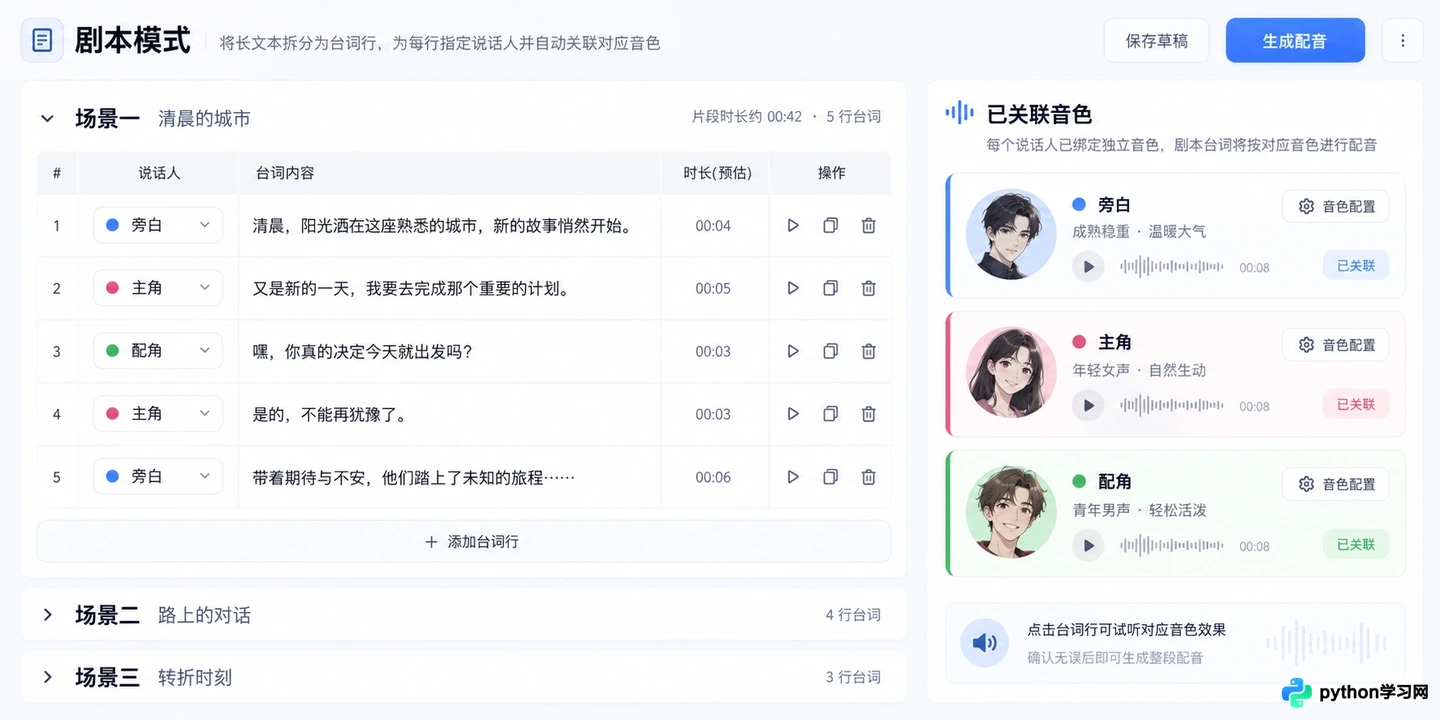The height and width of the screenshot is (720, 1440).
Task: Delete row 2 line 又是新的一天
Action: tap(868, 288)
